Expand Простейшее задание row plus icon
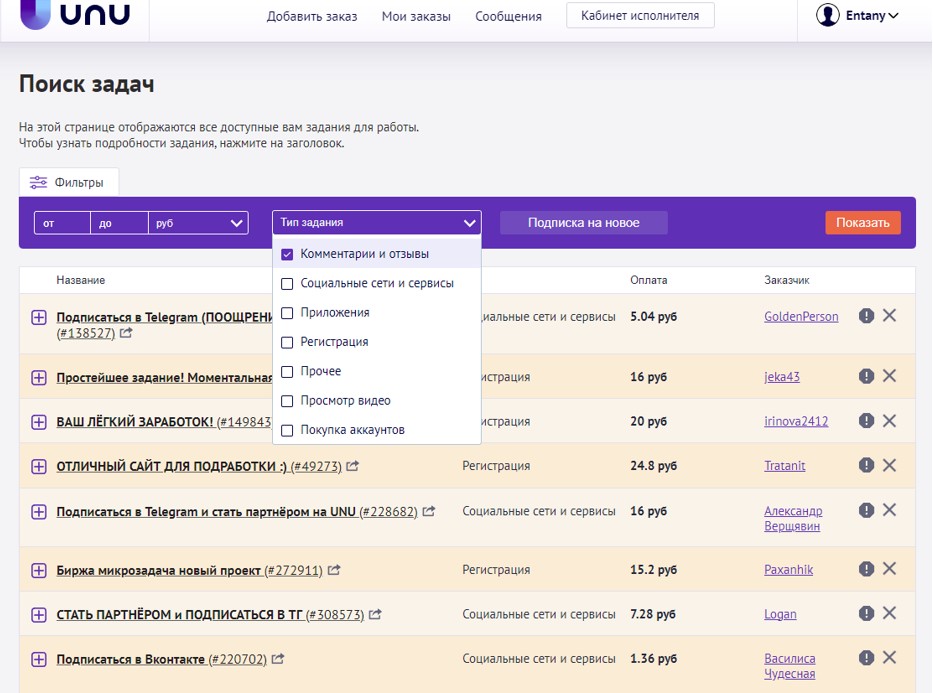The width and height of the screenshot is (933, 693). 39,377
